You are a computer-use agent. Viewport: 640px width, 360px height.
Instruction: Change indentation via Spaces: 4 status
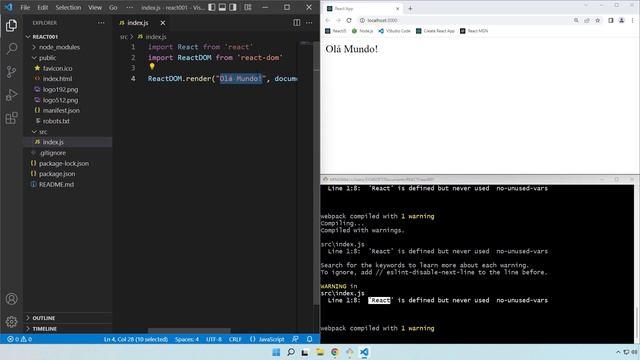point(187,339)
